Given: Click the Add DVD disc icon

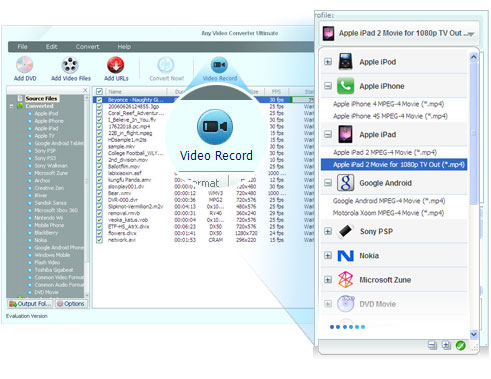Looking at the screenshot, I should pos(25,65).
